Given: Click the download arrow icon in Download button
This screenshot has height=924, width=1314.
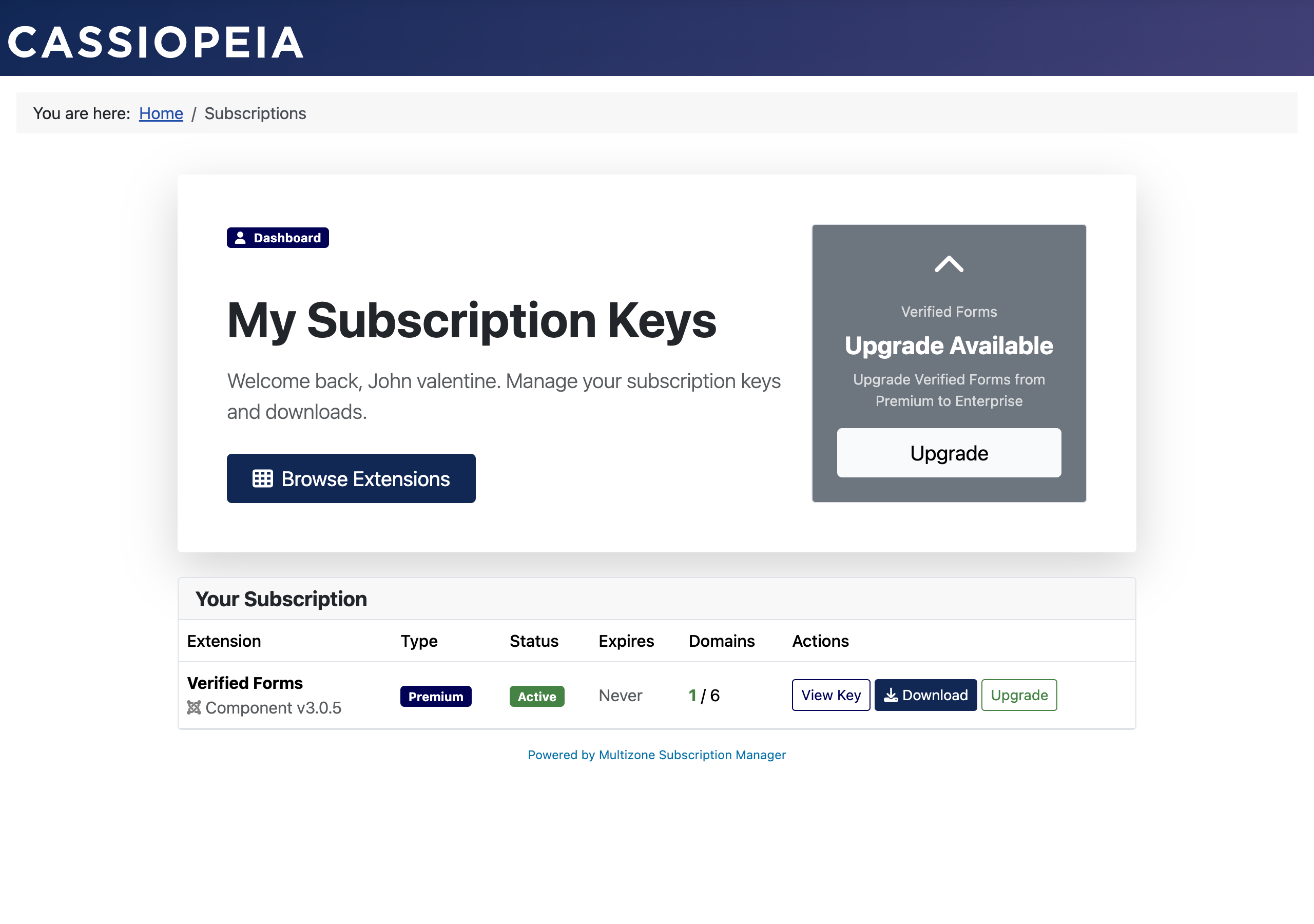Looking at the screenshot, I should tap(892, 695).
